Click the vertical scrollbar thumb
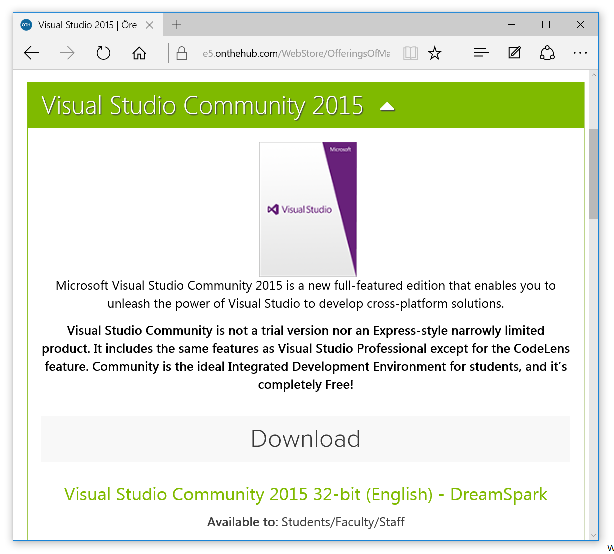The height and width of the screenshot is (554, 614). click(x=594, y=174)
